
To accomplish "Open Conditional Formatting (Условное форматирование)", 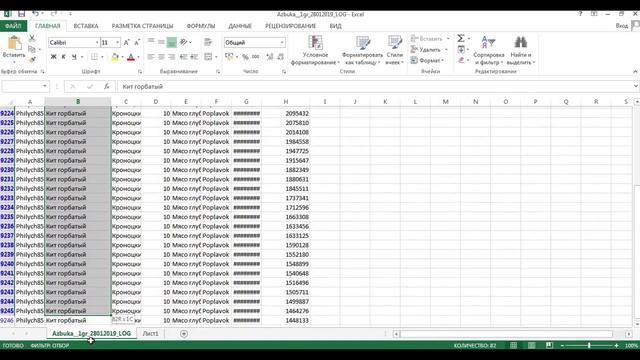I will click(315, 50).
